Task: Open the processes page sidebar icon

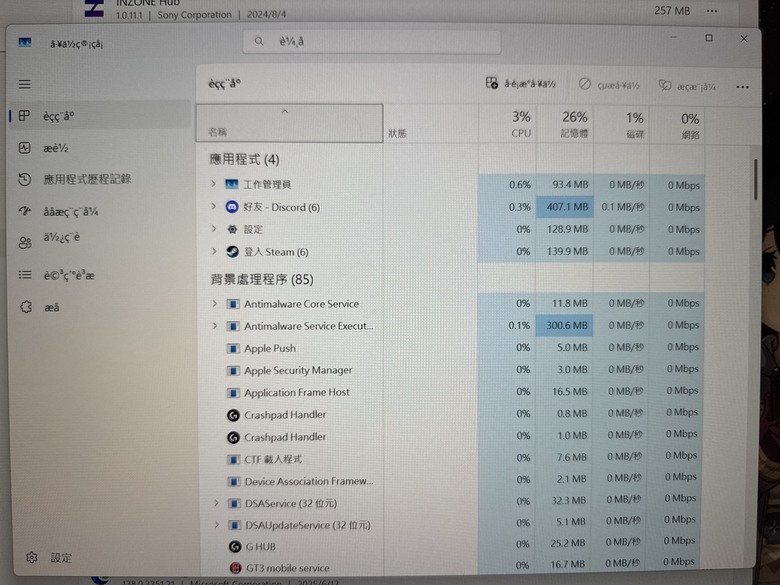Action: click(x=24, y=116)
